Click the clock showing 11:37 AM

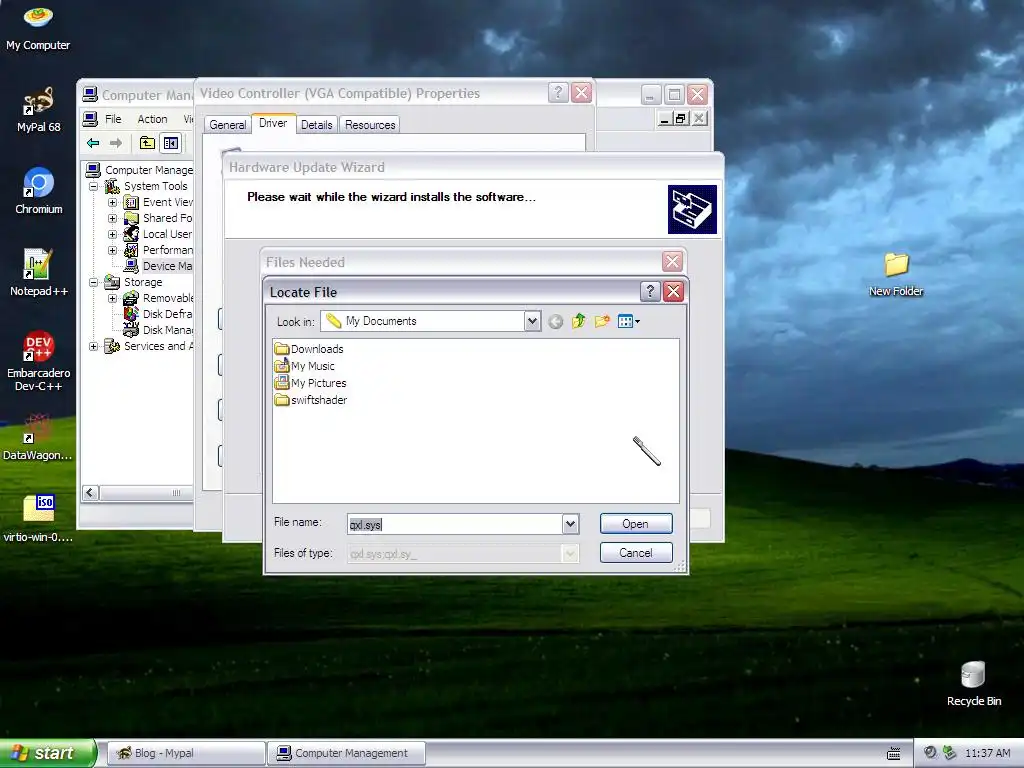(x=987, y=753)
